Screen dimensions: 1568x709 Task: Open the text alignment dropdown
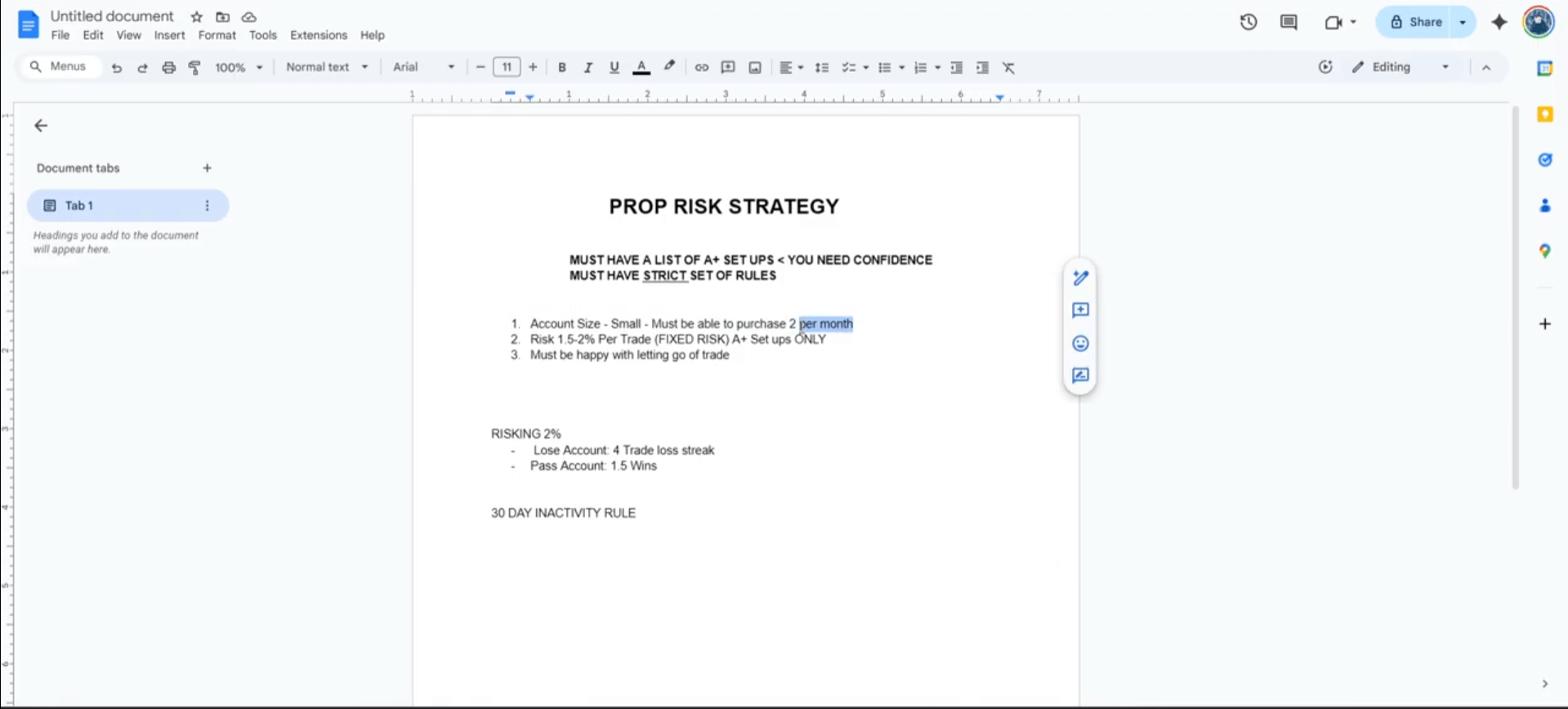click(x=791, y=68)
